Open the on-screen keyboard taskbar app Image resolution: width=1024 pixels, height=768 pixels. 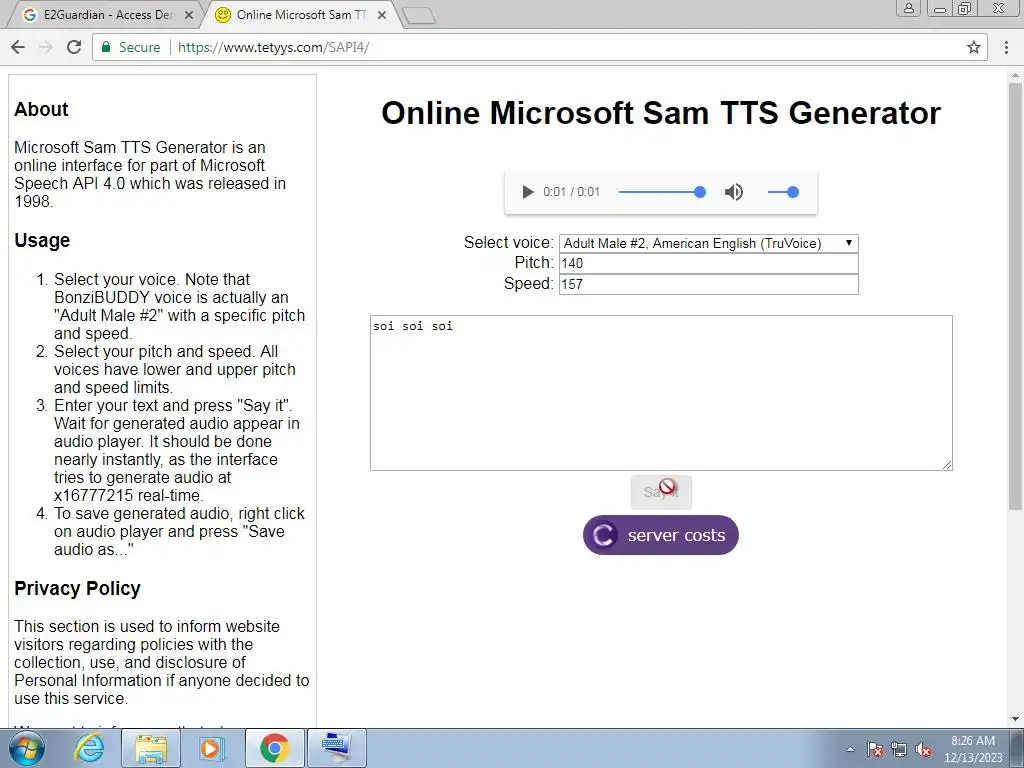click(336, 748)
